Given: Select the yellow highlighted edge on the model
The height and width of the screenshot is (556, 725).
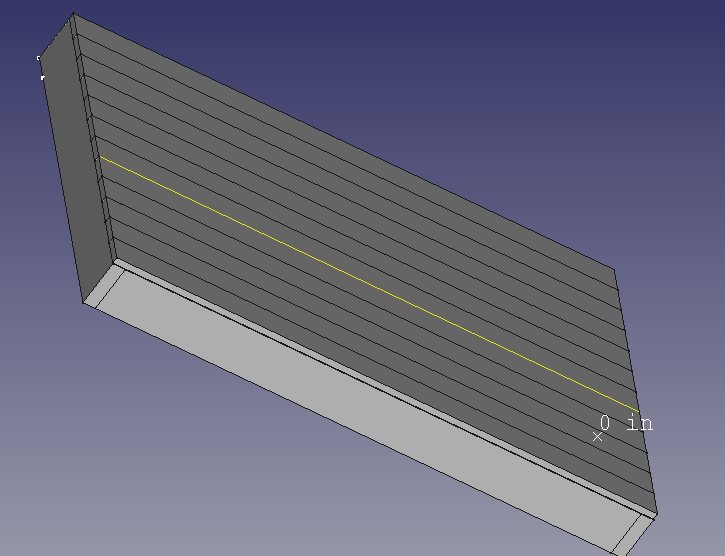Looking at the screenshot, I should point(369,284).
